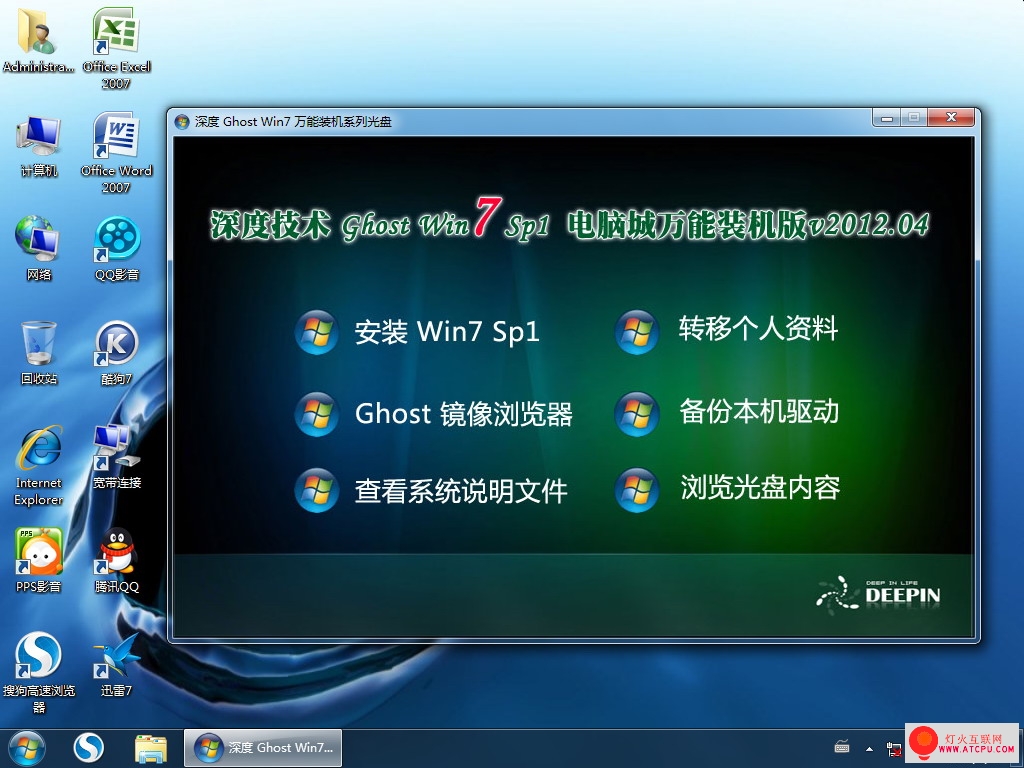Open the 浏览光盘内容 option
Image resolution: width=1024 pixels, height=768 pixels.
[728, 489]
